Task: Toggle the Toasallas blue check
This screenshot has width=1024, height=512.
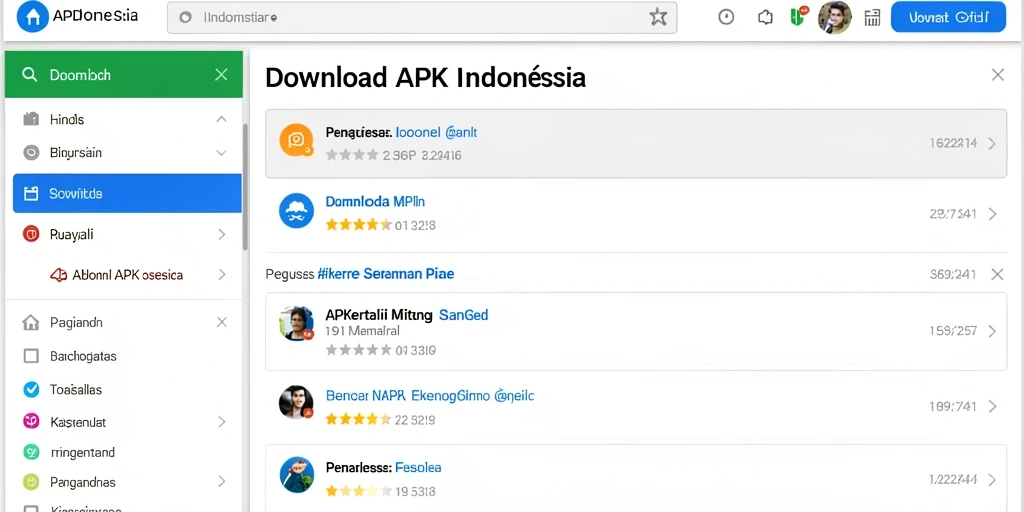Action: click(31, 389)
